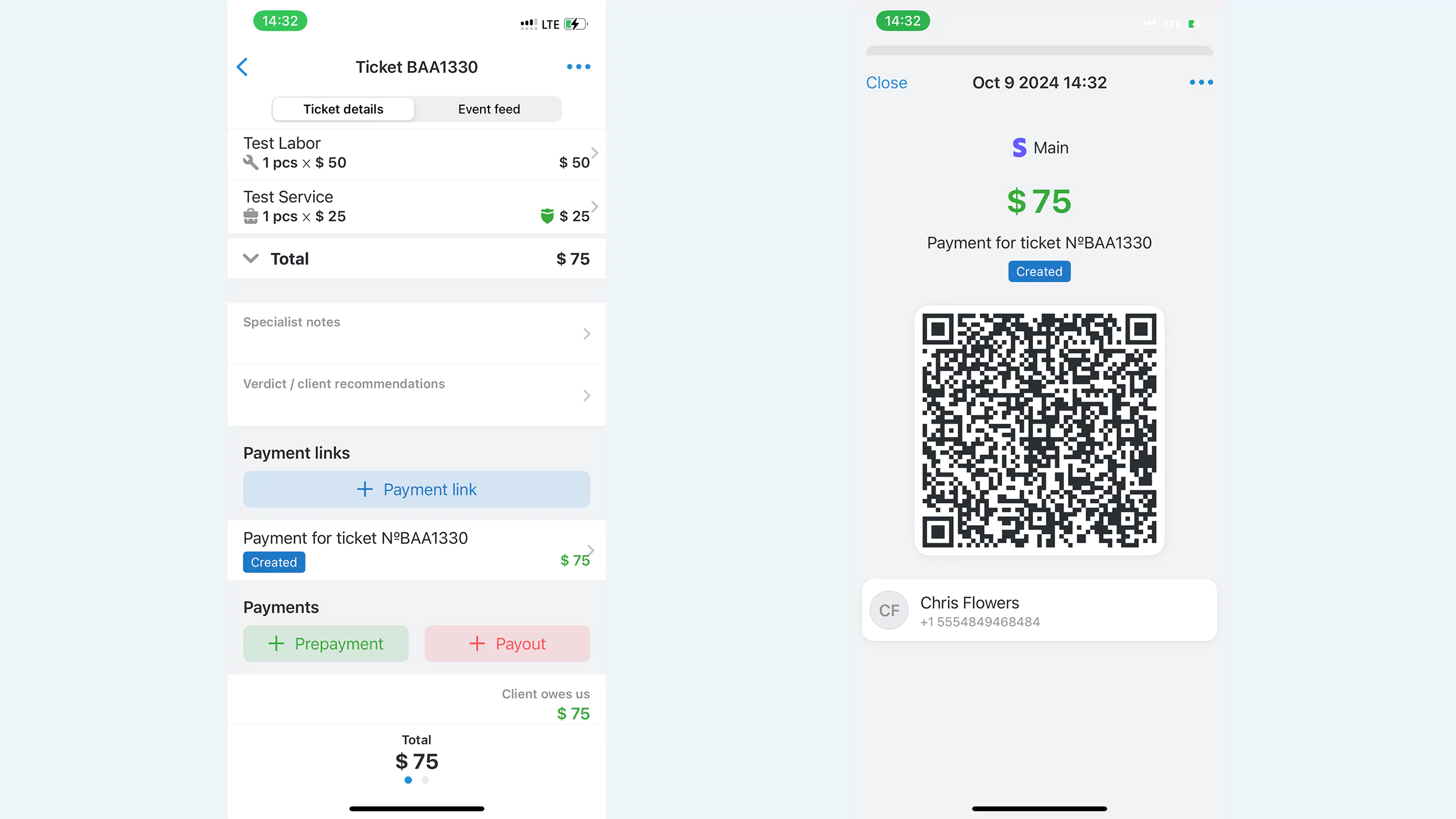Switch to the Event feed tab
This screenshot has width=1456, height=819.
489,109
